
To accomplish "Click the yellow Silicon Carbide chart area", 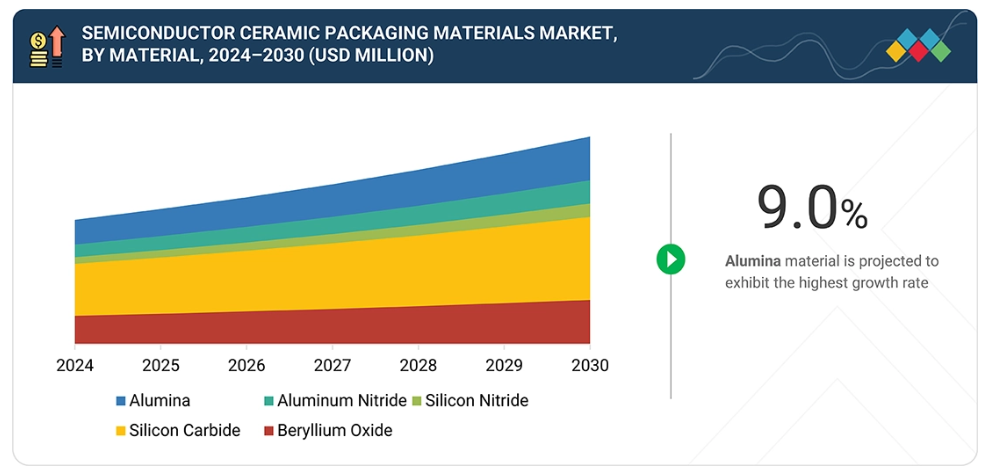I will (x=330, y=275).
